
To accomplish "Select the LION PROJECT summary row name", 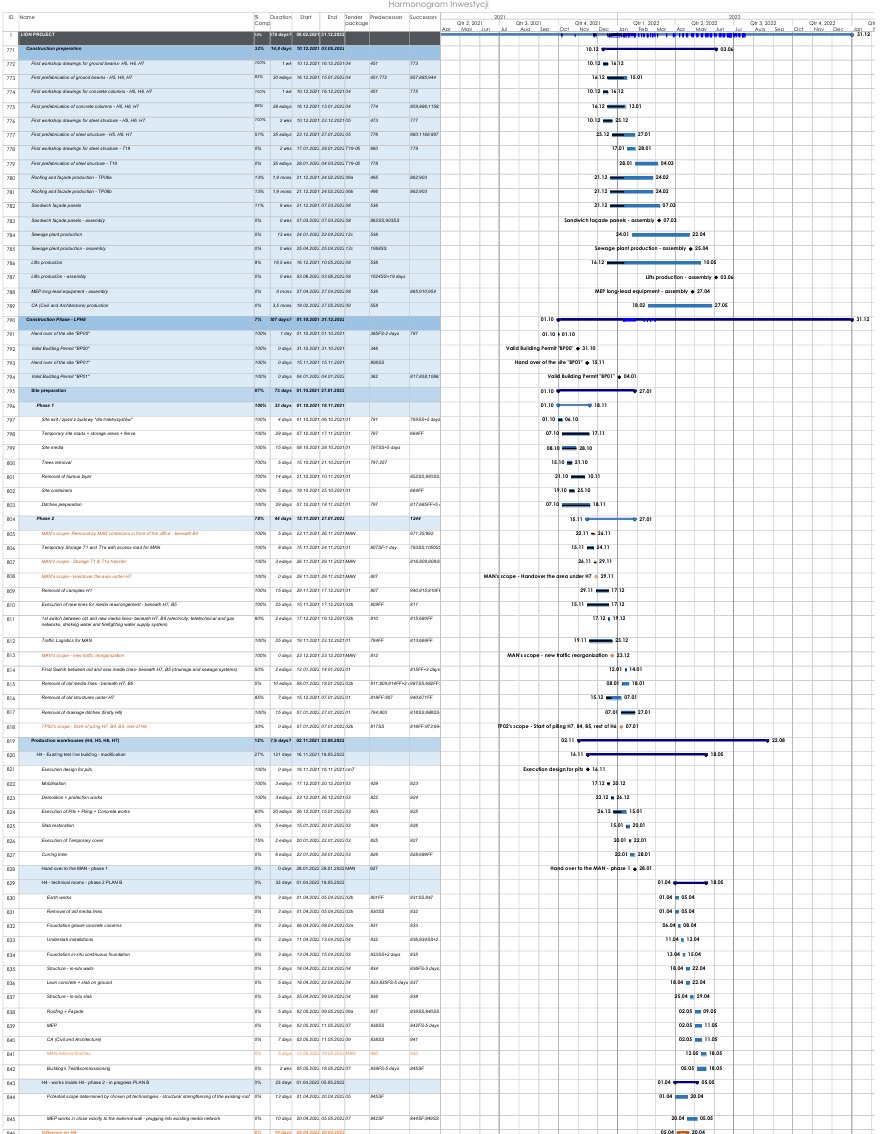I will 38,35.
